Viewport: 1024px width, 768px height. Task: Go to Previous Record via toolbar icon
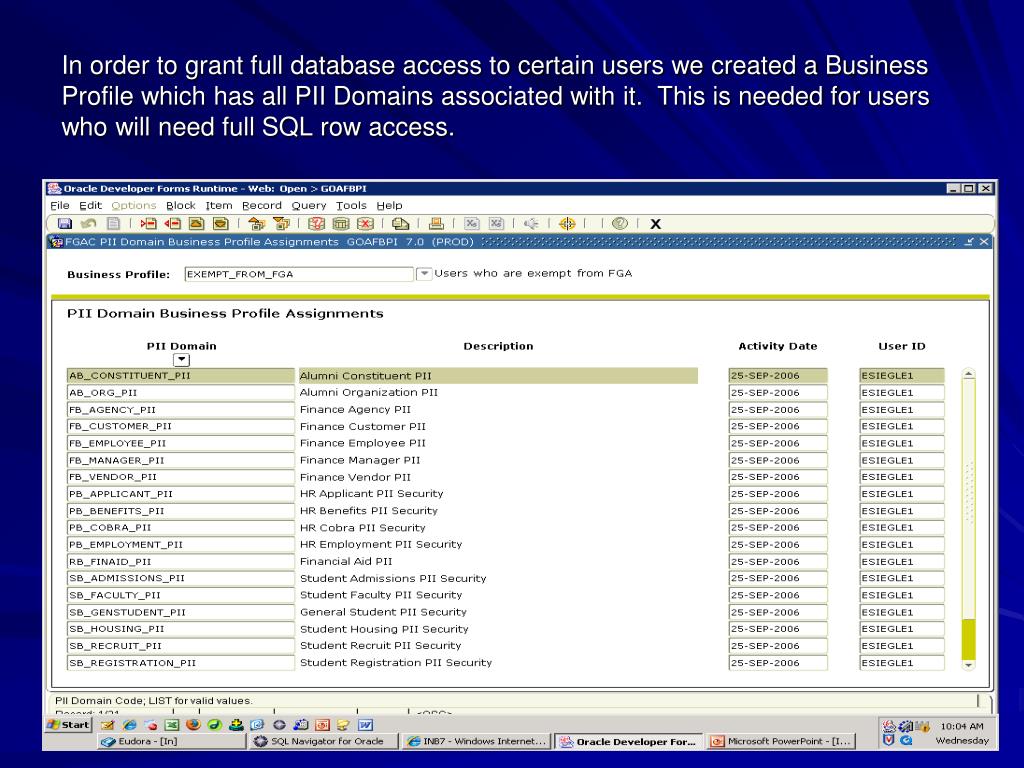click(197, 223)
